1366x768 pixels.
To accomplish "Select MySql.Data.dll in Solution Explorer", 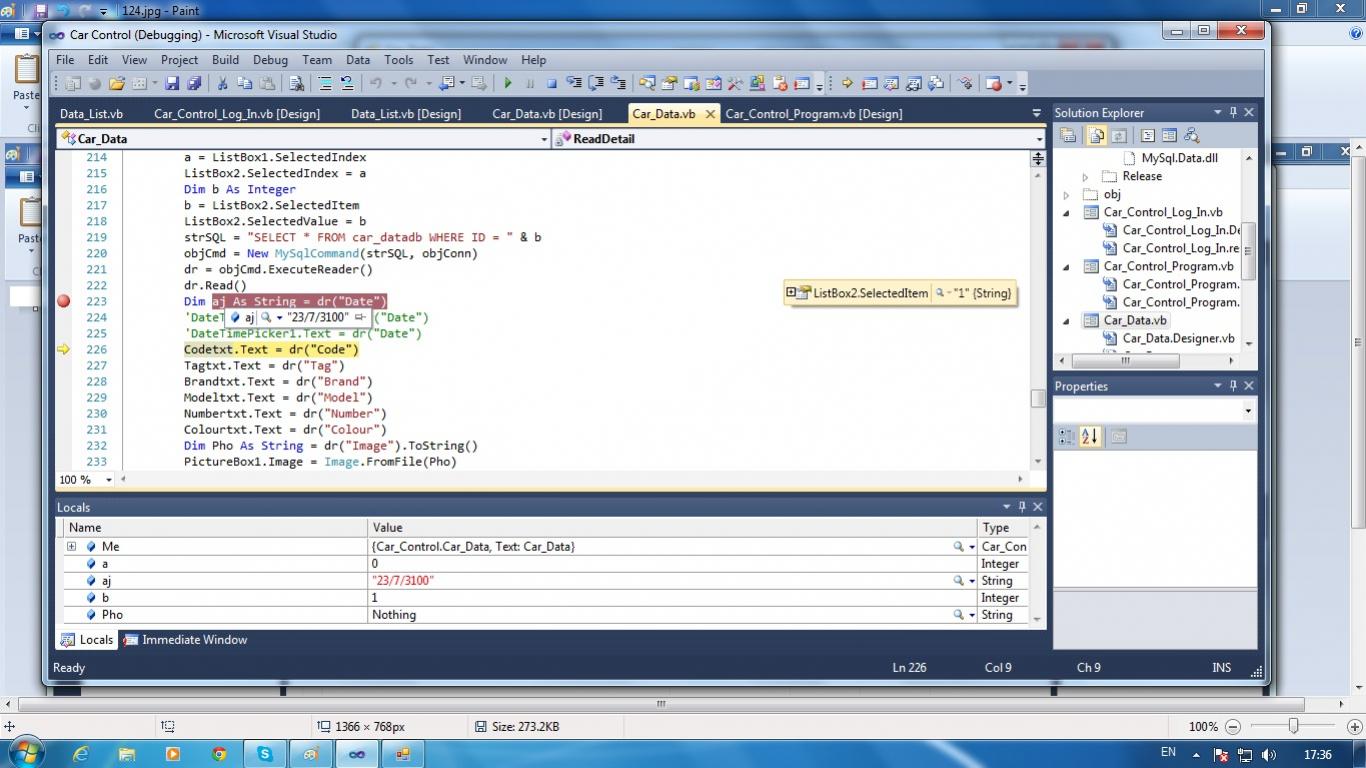I will [x=1179, y=158].
